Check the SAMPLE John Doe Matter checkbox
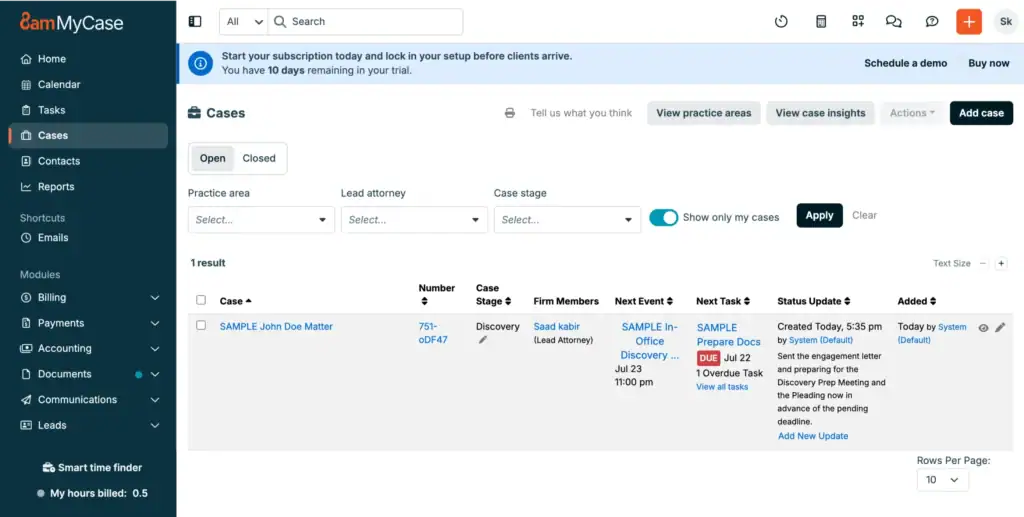Screen dimensions: 1024x517 [x=201, y=325]
